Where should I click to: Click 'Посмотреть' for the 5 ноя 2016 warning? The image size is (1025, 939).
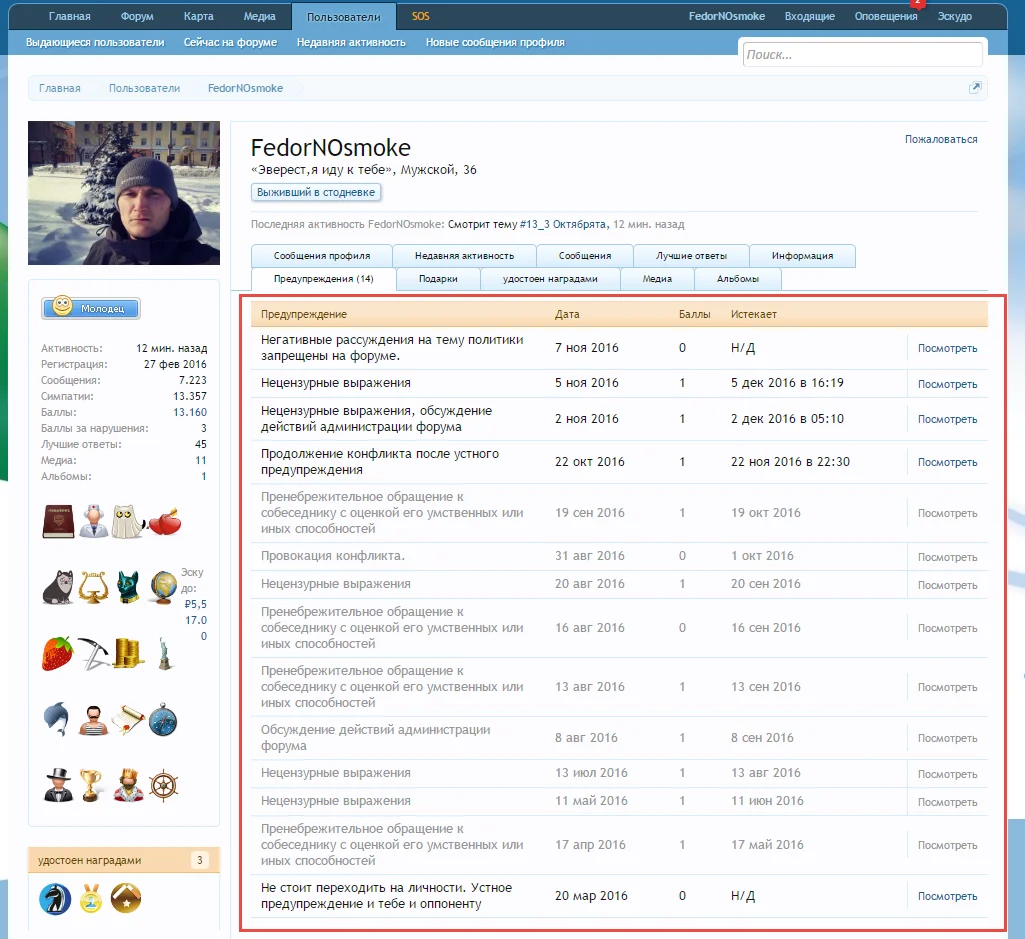click(947, 384)
